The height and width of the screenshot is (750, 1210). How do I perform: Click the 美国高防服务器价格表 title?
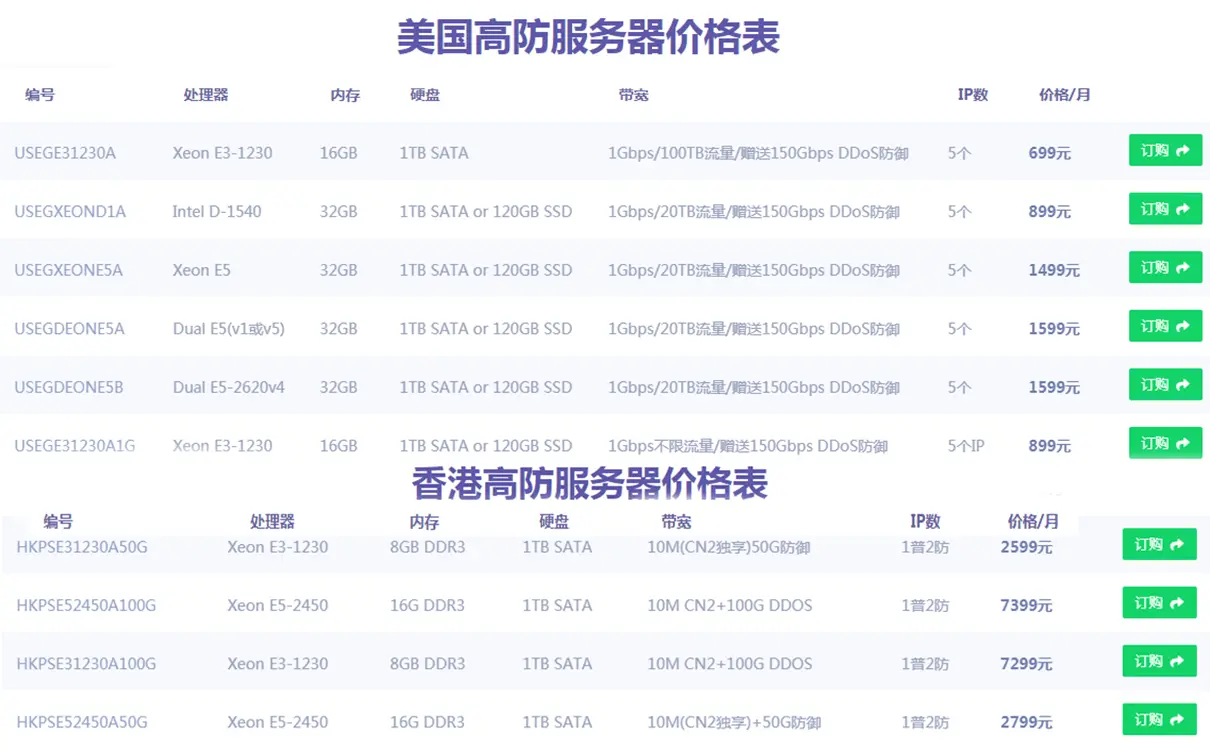[x=590, y=36]
